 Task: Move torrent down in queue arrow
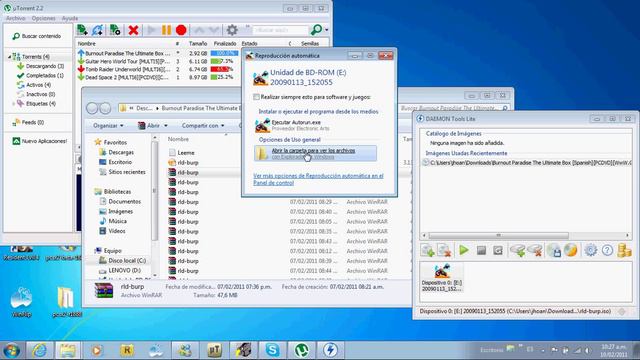pos(214,30)
